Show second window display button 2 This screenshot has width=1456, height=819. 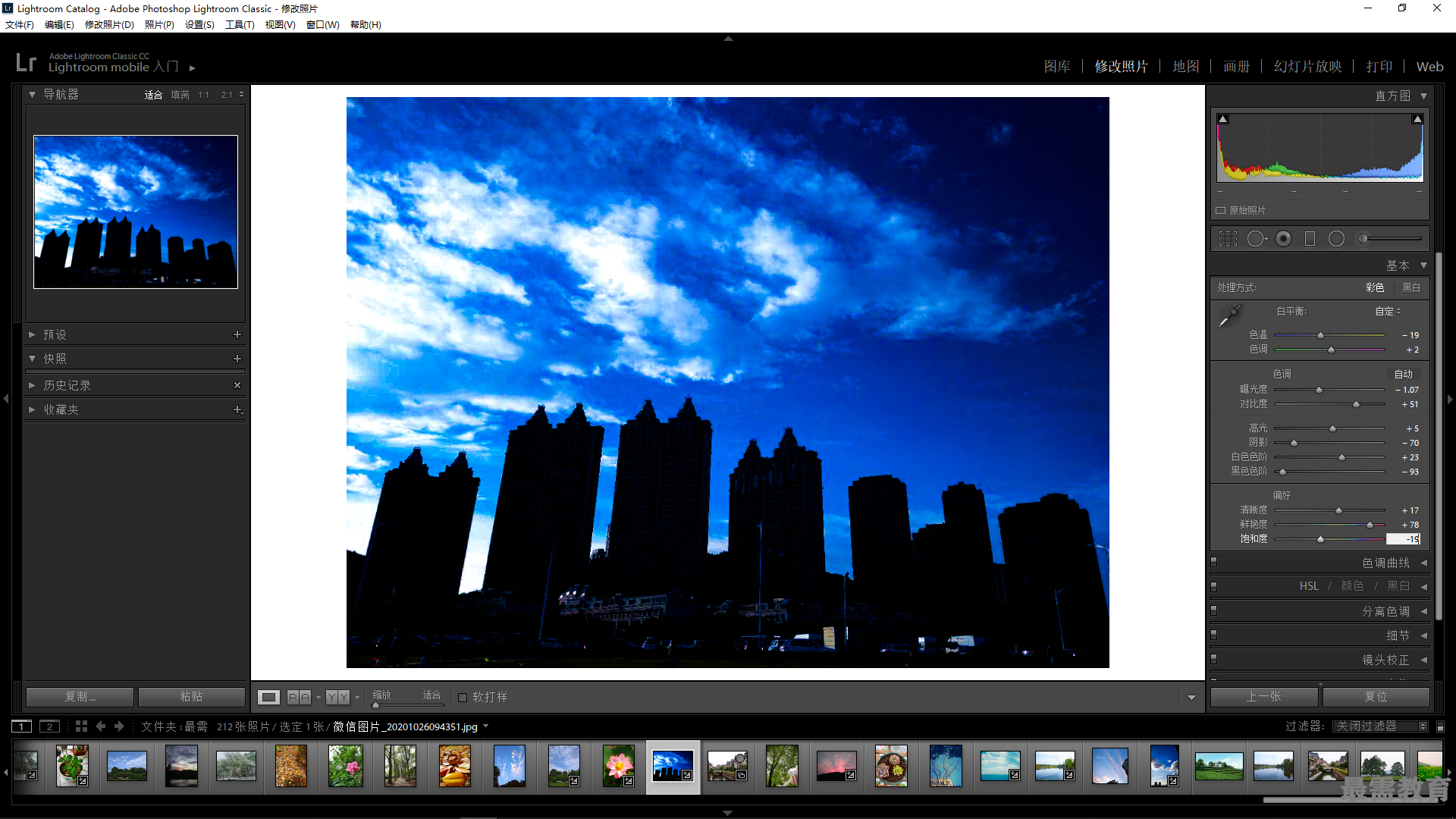coord(49,726)
